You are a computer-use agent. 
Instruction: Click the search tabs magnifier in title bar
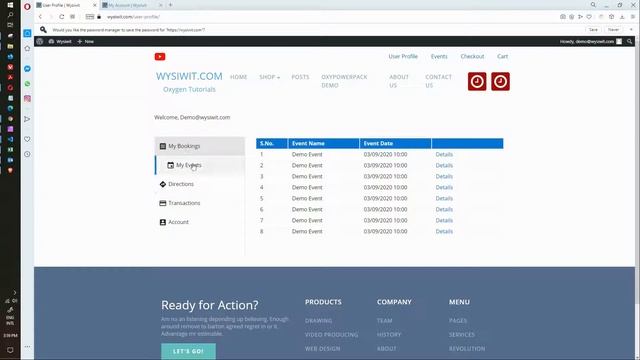pyautogui.click(x=593, y=5)
